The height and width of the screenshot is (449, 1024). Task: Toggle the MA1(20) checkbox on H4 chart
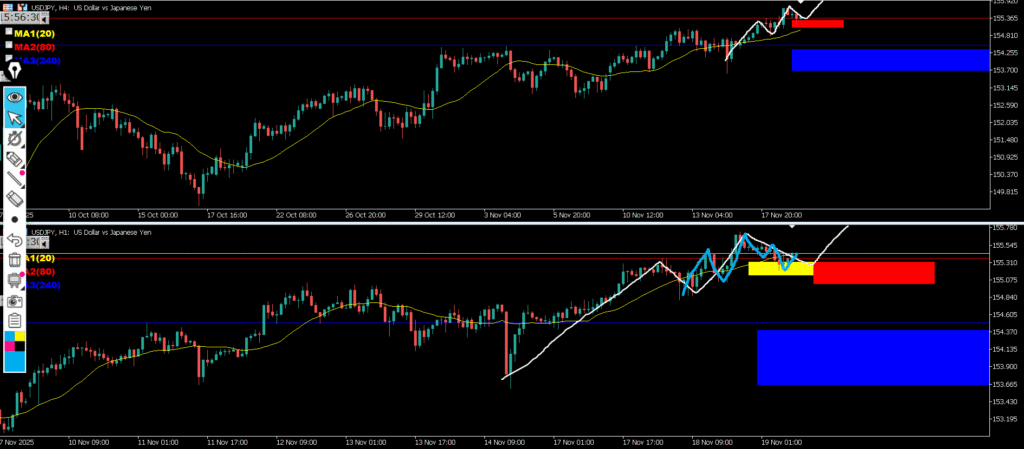[x=9, y=33]
